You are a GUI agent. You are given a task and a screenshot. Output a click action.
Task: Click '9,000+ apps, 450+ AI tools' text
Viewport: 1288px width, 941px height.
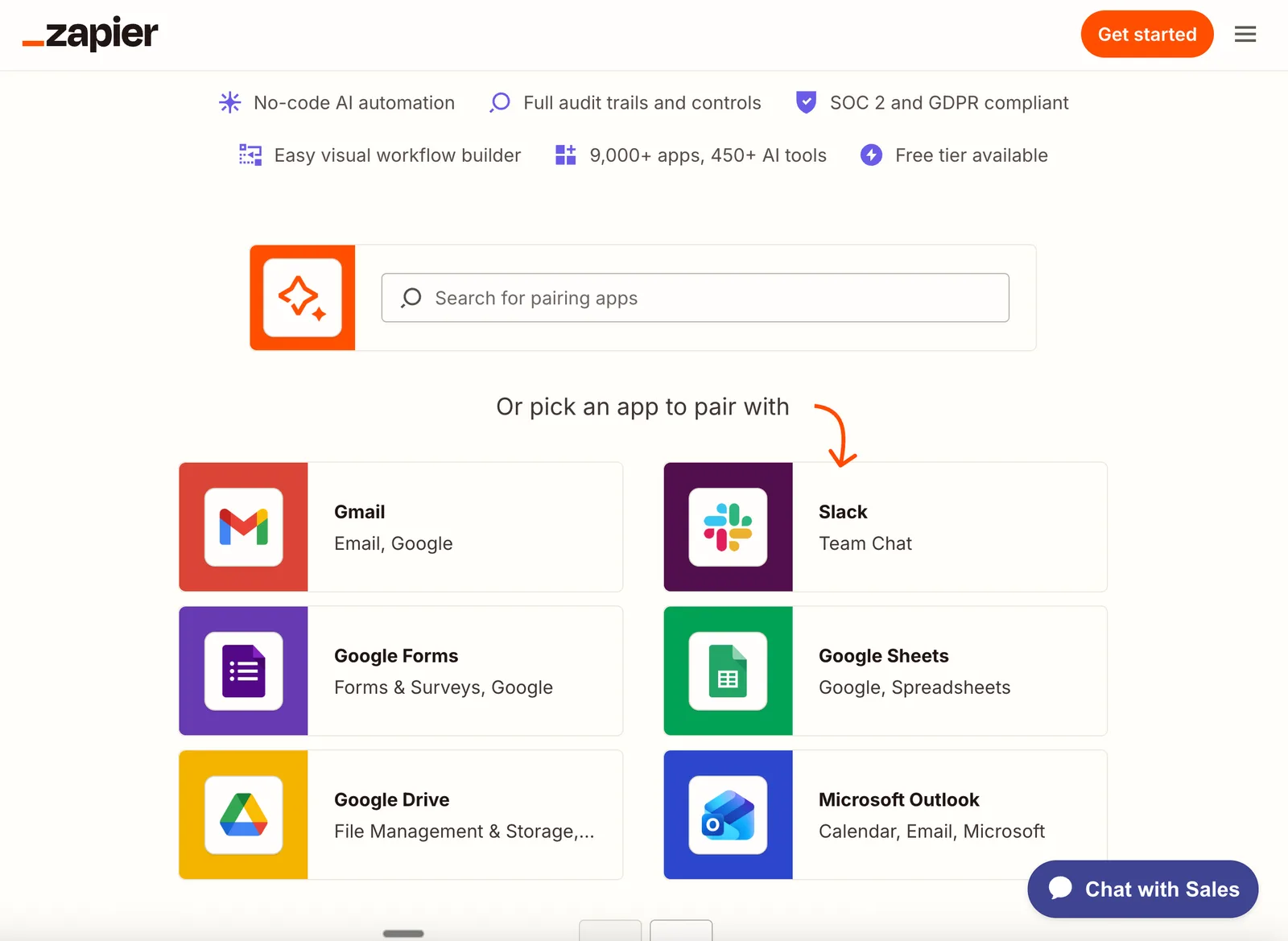[x=708, y=155]
